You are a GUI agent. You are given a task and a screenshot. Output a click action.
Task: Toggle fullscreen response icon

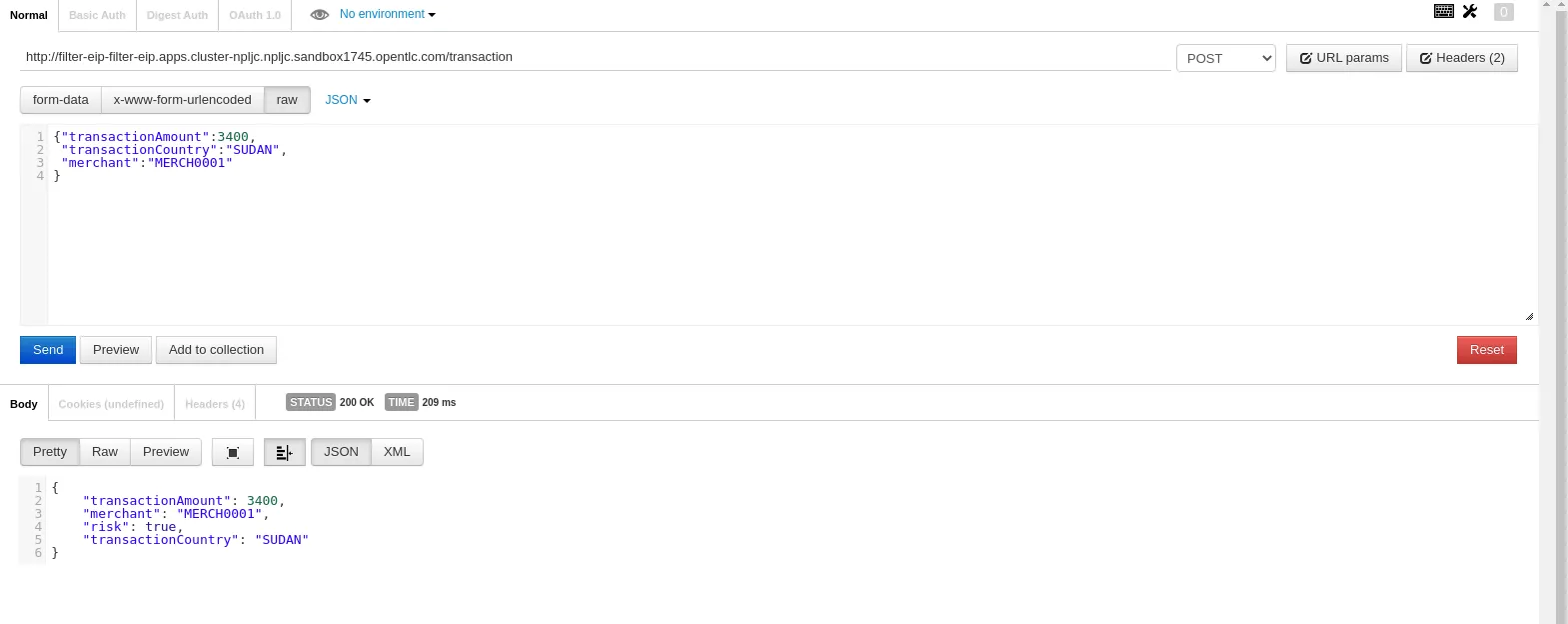coord(233,452)
